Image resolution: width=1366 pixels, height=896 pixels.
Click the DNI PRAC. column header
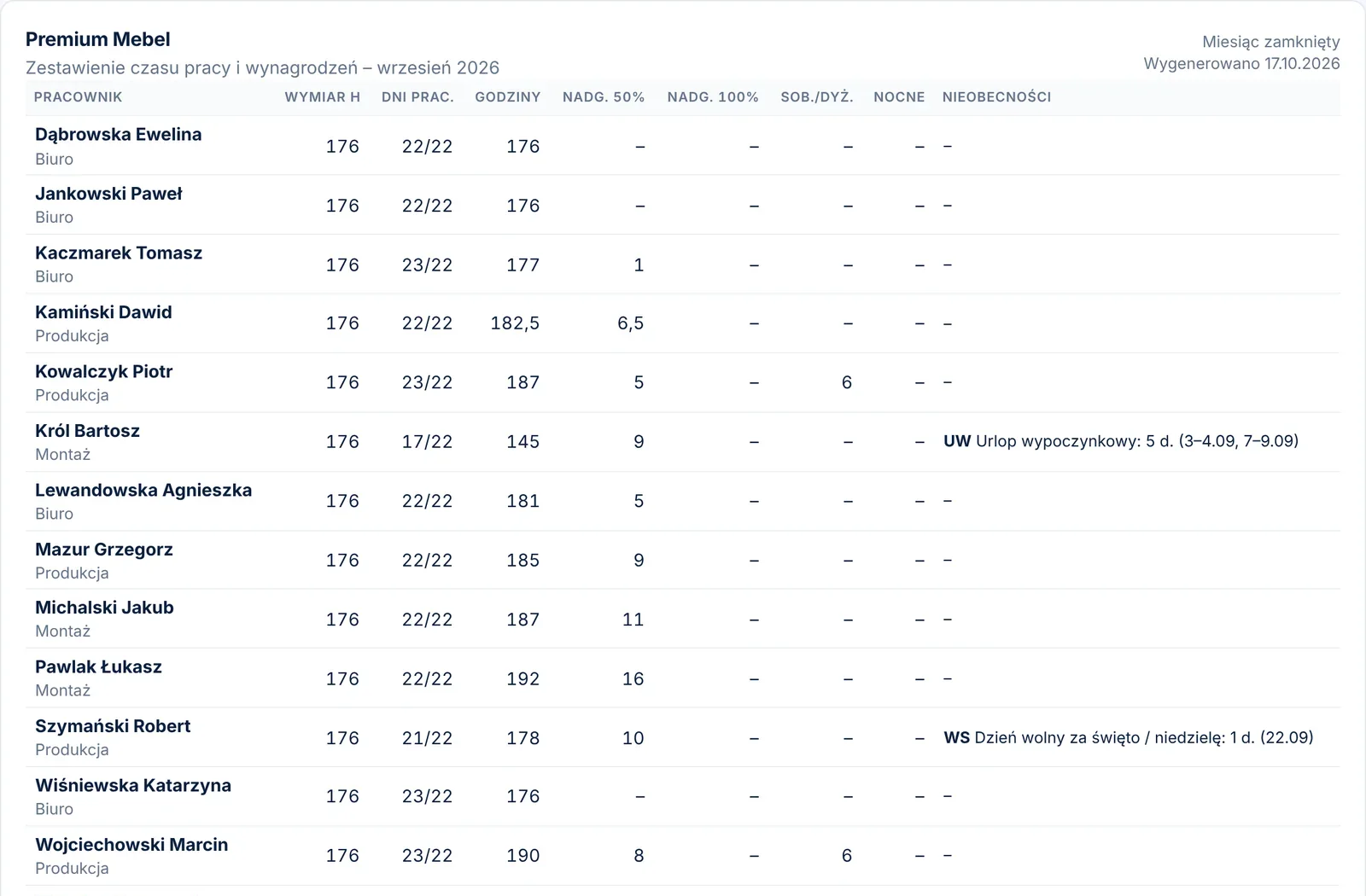click(417, 97)
